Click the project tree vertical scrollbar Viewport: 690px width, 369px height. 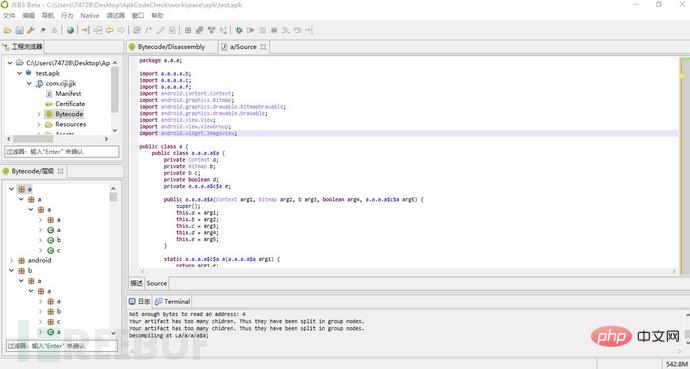[115, 90]
